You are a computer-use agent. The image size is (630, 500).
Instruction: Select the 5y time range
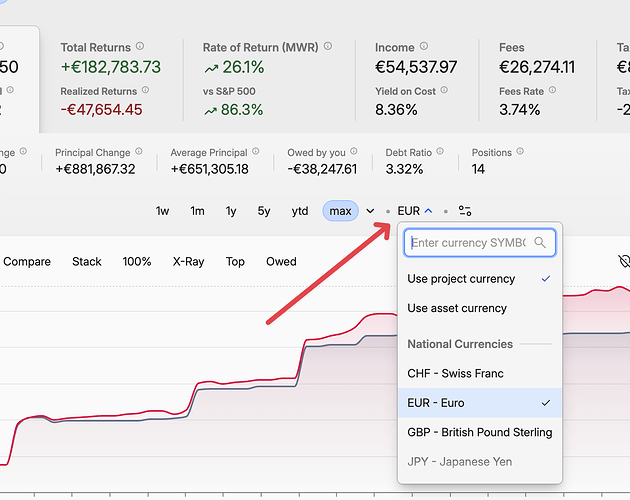coord(264,211)
